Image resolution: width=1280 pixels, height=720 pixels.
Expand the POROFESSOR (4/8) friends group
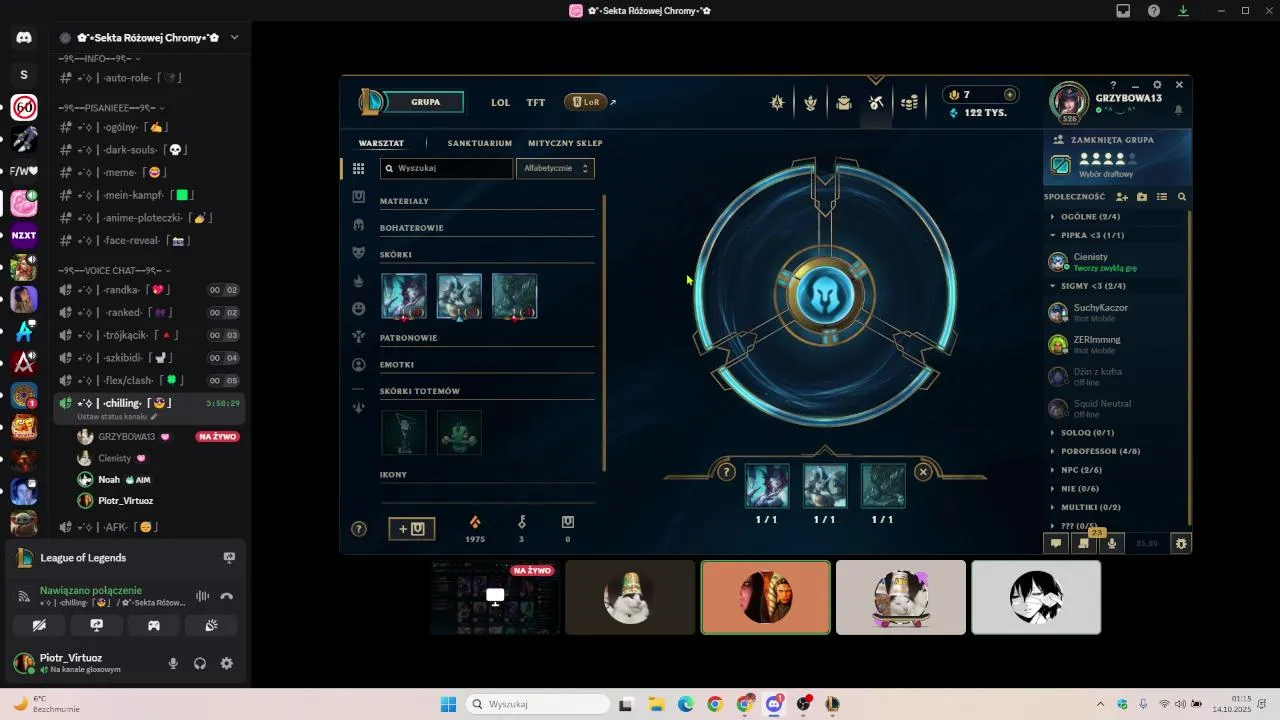(1094, 451)
